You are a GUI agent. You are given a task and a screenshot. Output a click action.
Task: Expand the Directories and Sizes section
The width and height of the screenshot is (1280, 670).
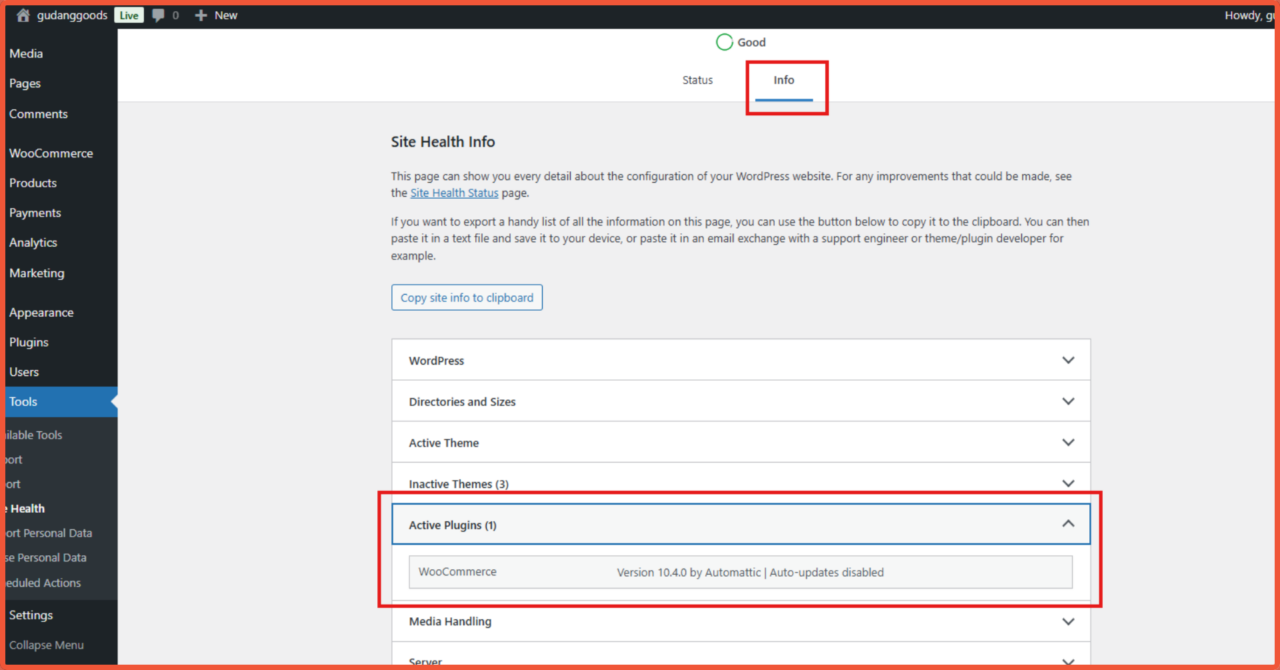(740, 401)
